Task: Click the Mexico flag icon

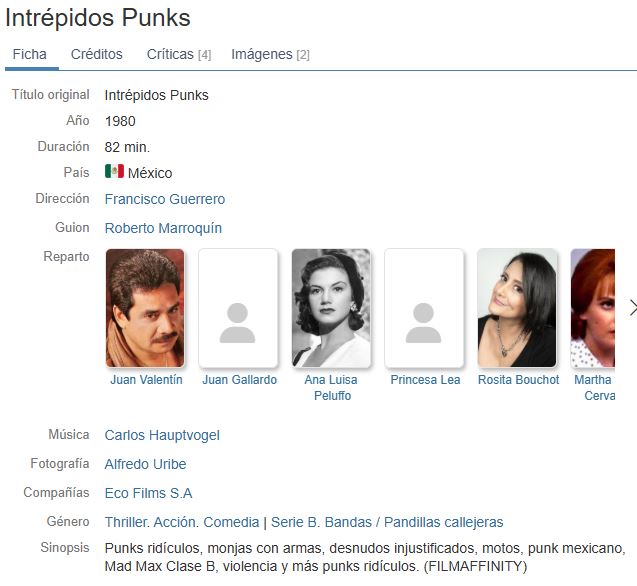Action: click(114, 171)
